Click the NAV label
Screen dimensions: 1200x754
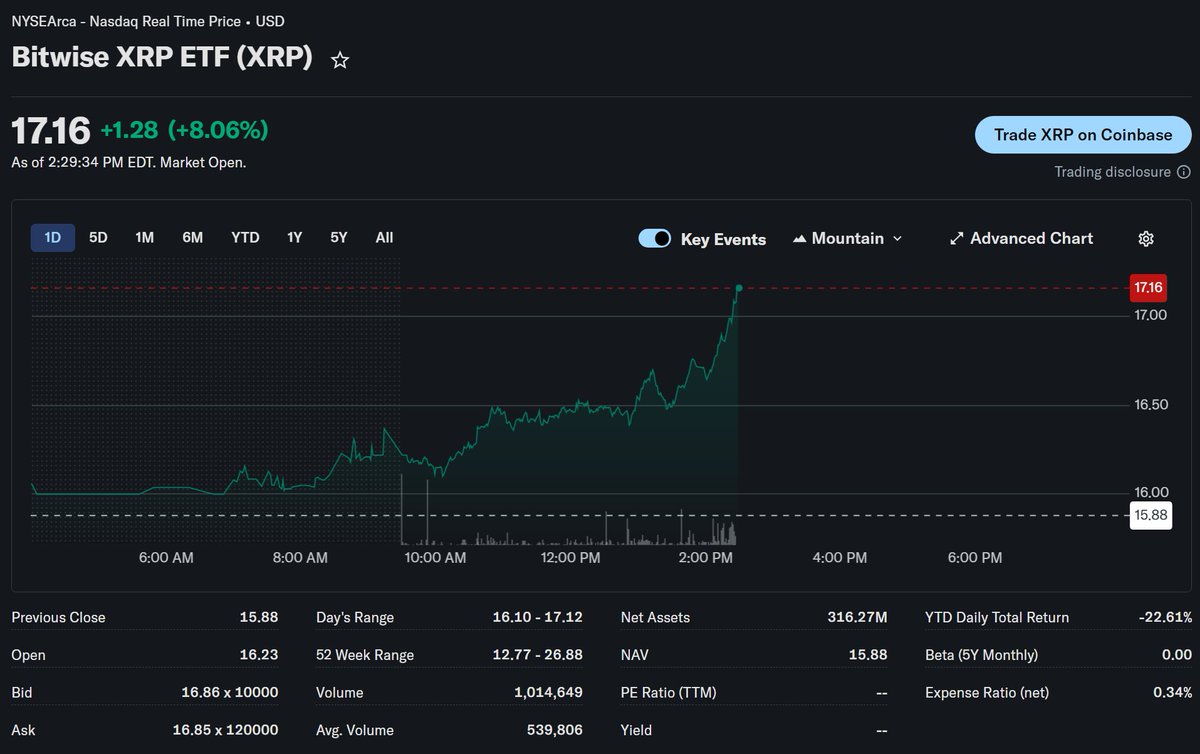(x=635, y=655)
